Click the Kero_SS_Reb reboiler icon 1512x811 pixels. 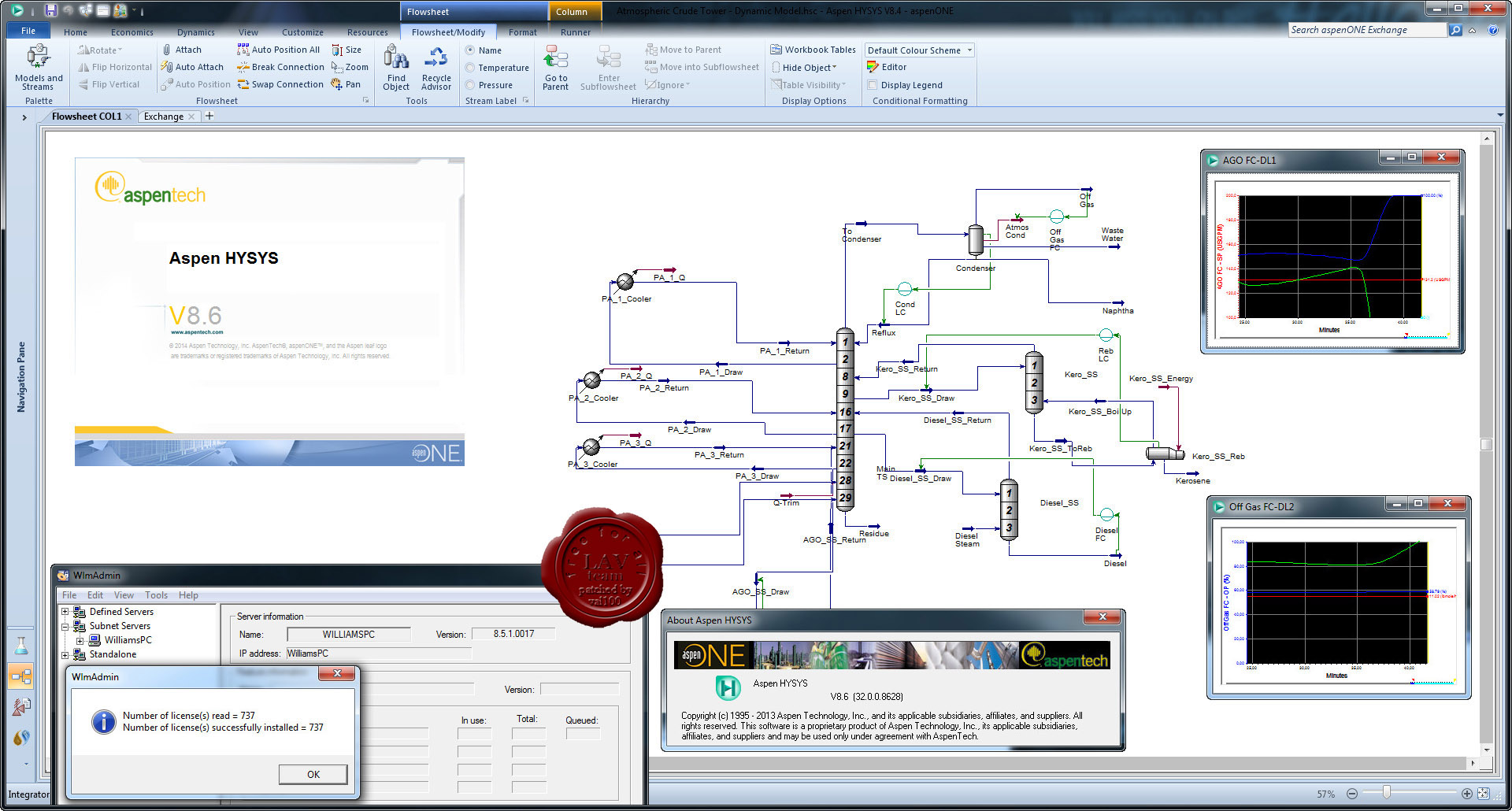(x=1165, y=454)
